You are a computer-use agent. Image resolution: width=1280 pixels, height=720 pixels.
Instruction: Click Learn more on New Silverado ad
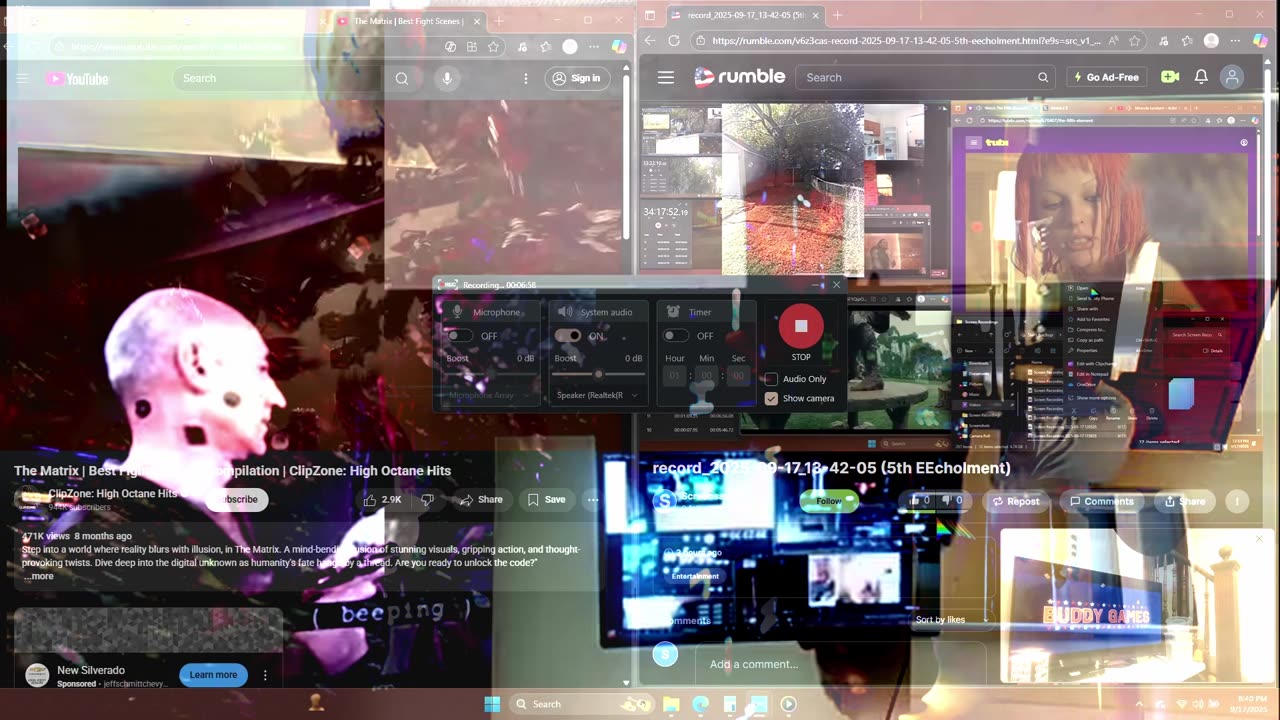213,675
